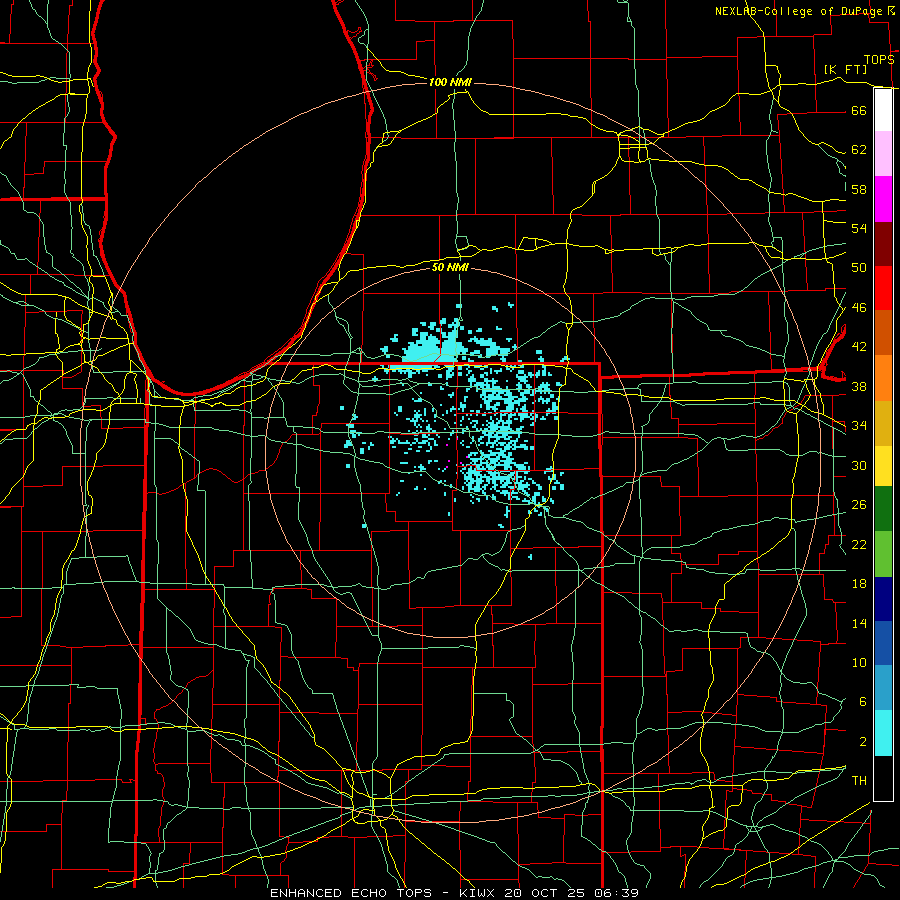Click the '50 NMI' range ring label
900x900 pixels.
(451, 267)
